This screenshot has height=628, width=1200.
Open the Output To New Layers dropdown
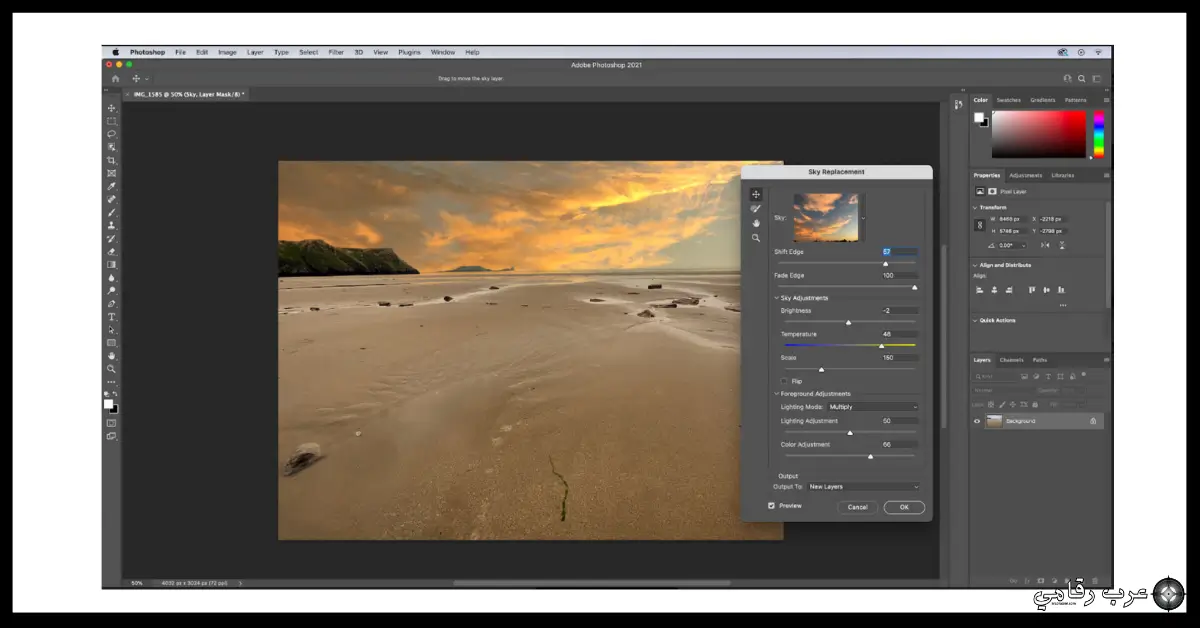[863, 487]
